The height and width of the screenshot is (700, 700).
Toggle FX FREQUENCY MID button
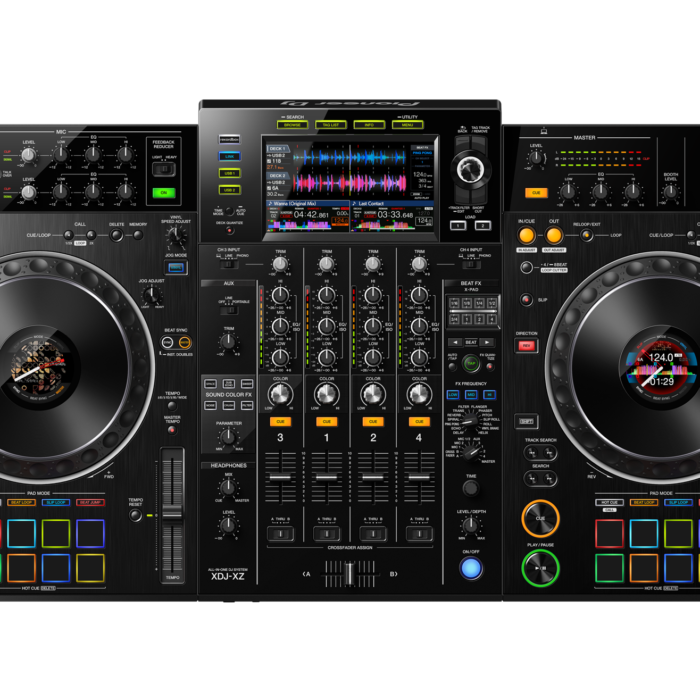click(x=471, y=395)
